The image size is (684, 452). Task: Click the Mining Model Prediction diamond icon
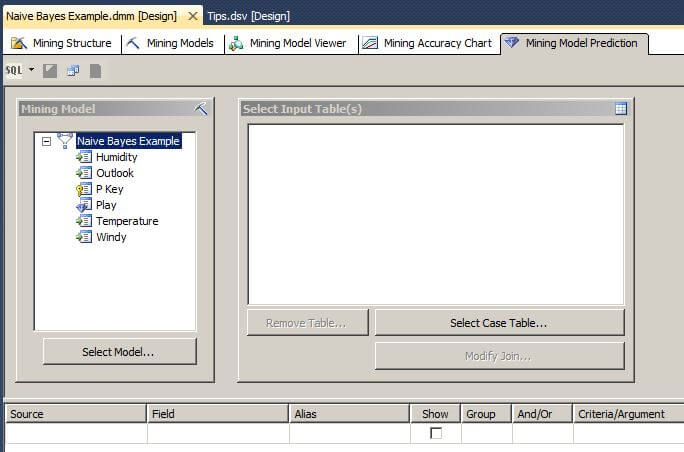[512, 42]
